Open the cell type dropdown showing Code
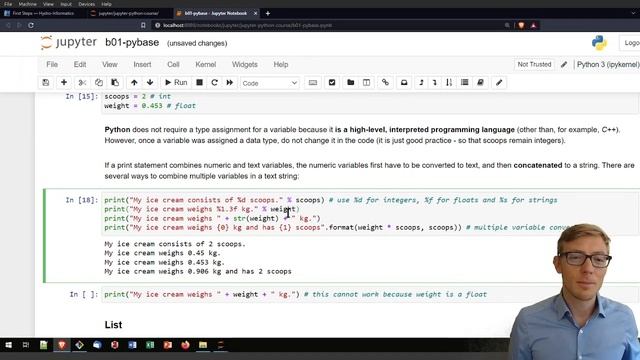The image size is (640, 360). pyautogui.click(x=269, y=83)
